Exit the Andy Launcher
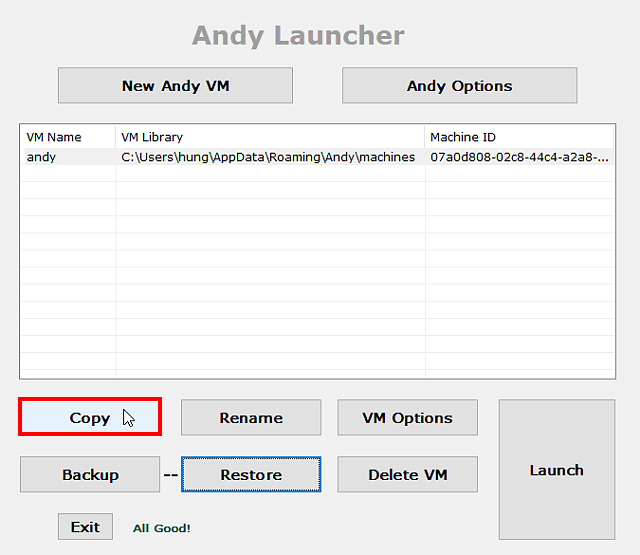The height and width of the screenshot is (555, 640). (x=85, y=526)
